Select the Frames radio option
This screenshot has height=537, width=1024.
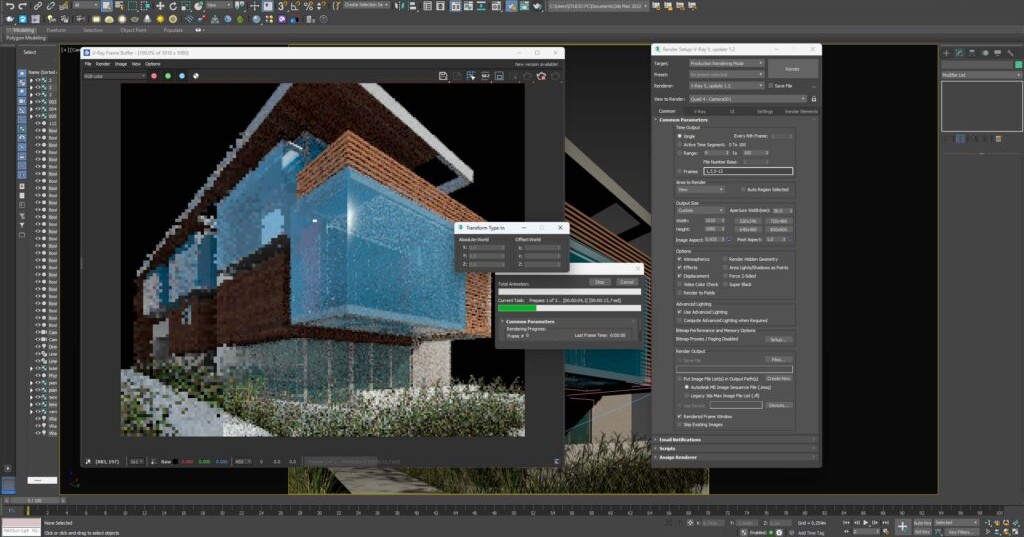point(680,171)
